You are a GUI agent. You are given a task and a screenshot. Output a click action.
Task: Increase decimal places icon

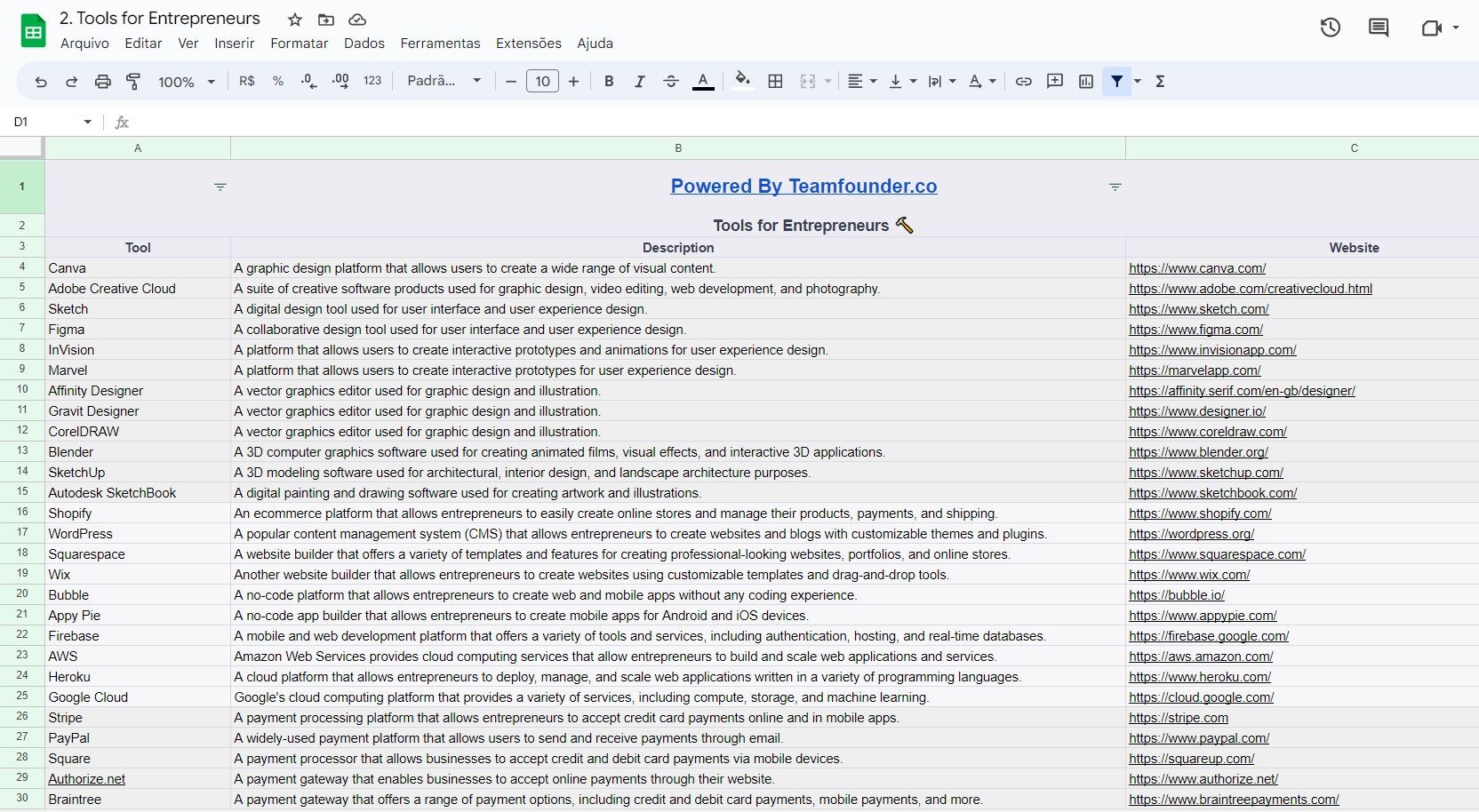[x=340, y=81]
